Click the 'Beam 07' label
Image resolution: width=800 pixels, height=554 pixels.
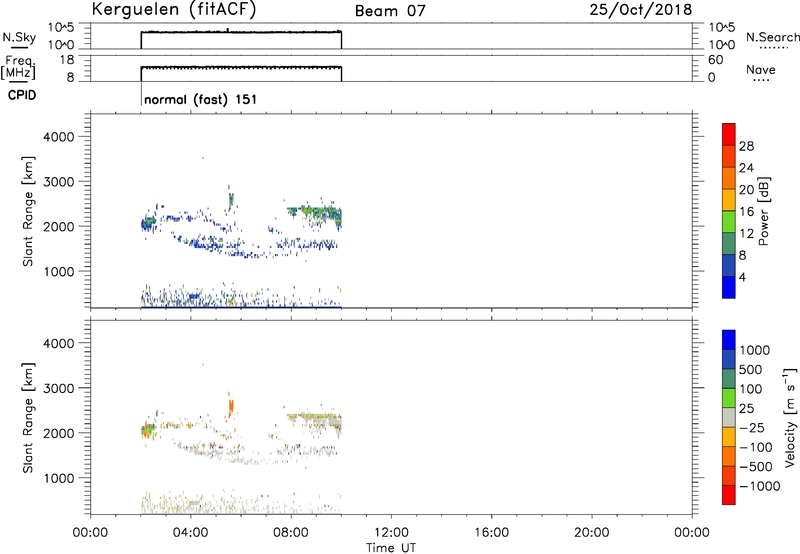(x=390, y=11)
